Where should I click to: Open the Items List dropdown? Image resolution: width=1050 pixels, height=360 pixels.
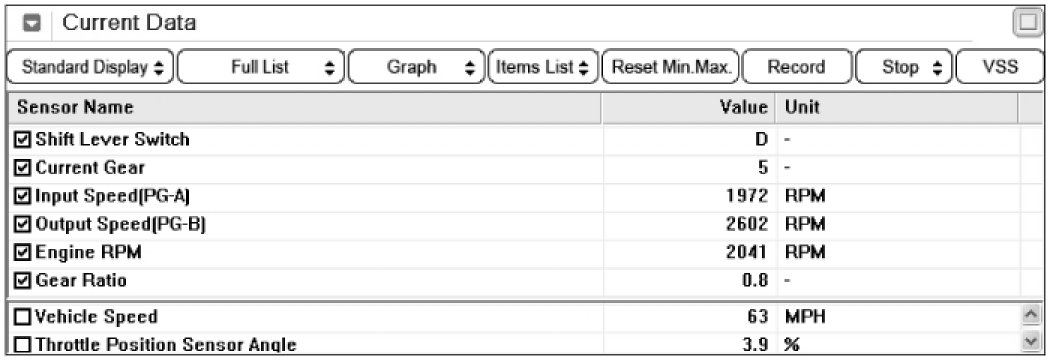tap(542, 67)
